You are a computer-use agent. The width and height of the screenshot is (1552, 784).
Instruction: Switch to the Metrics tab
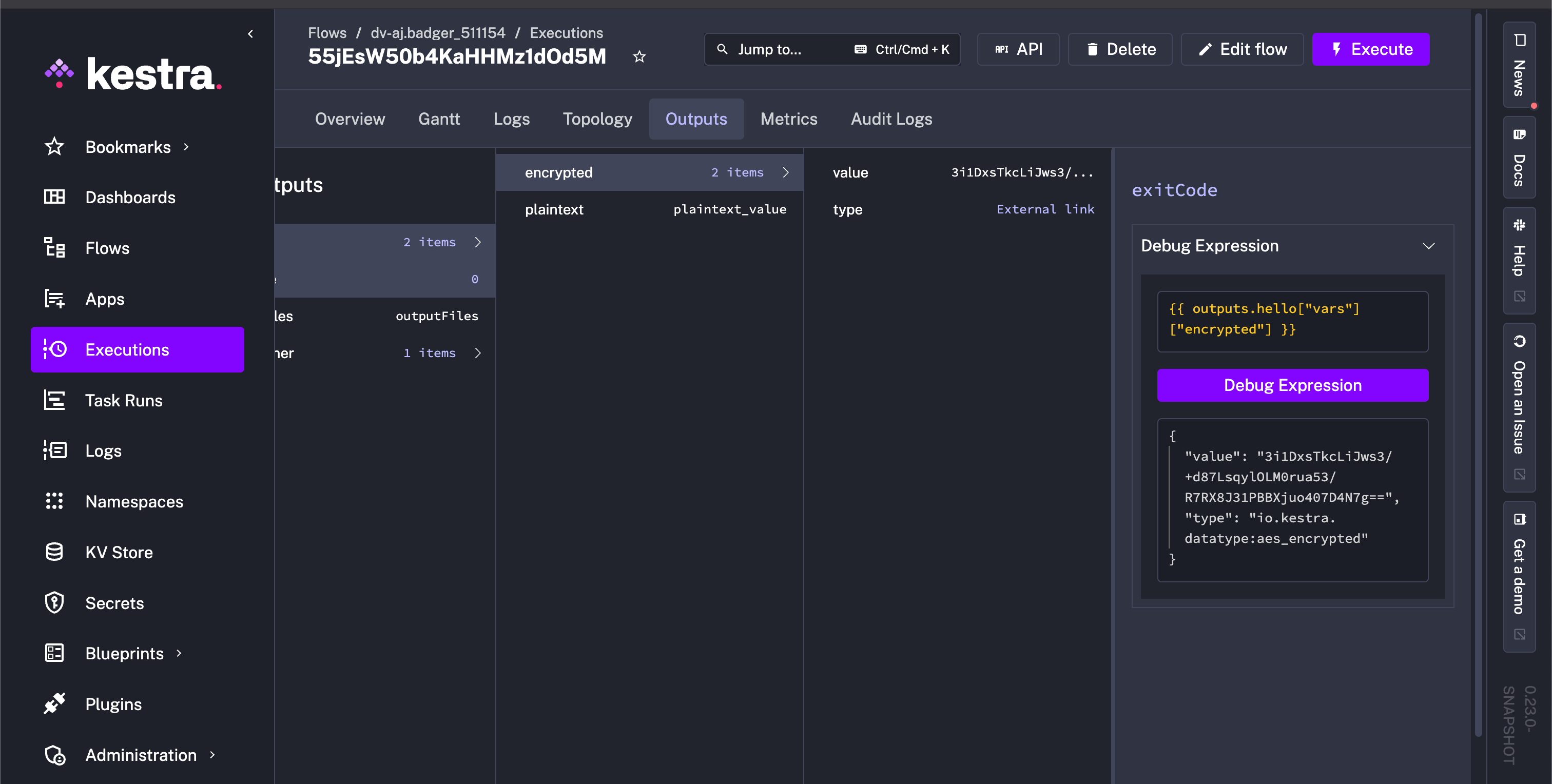pyautogui.click(x=789, y=119)
